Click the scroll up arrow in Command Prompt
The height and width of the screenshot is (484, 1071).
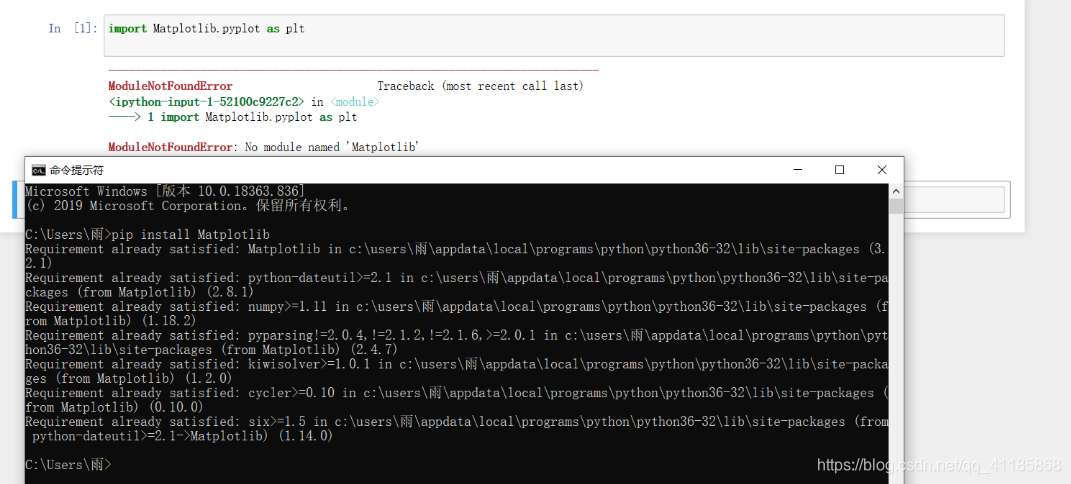click(896, 190)
